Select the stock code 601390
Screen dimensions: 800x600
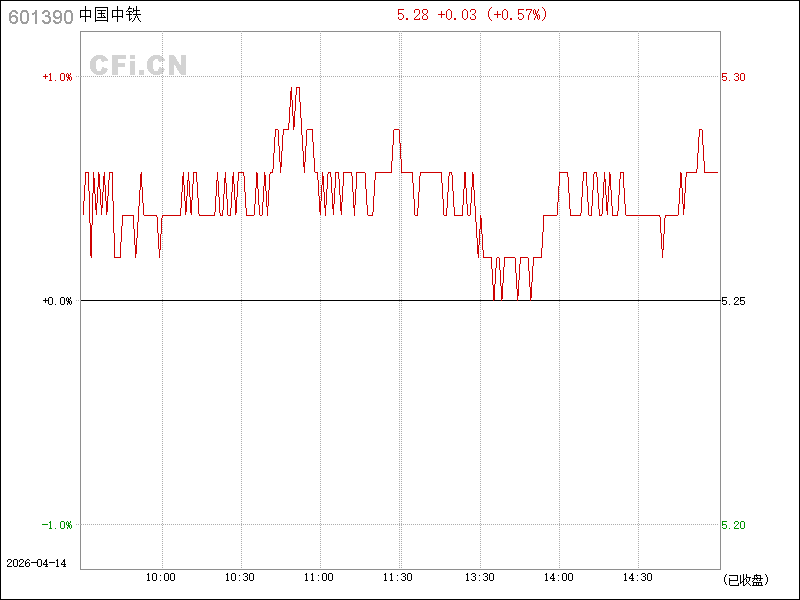coord(41,17)
